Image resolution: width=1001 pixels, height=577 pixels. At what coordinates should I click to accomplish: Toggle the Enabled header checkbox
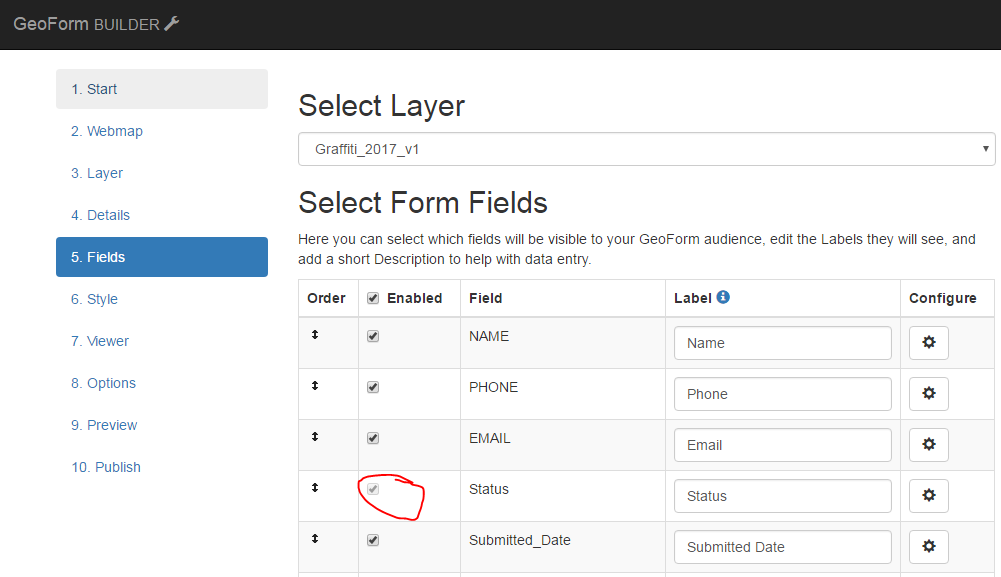click(x=373, y=298)
